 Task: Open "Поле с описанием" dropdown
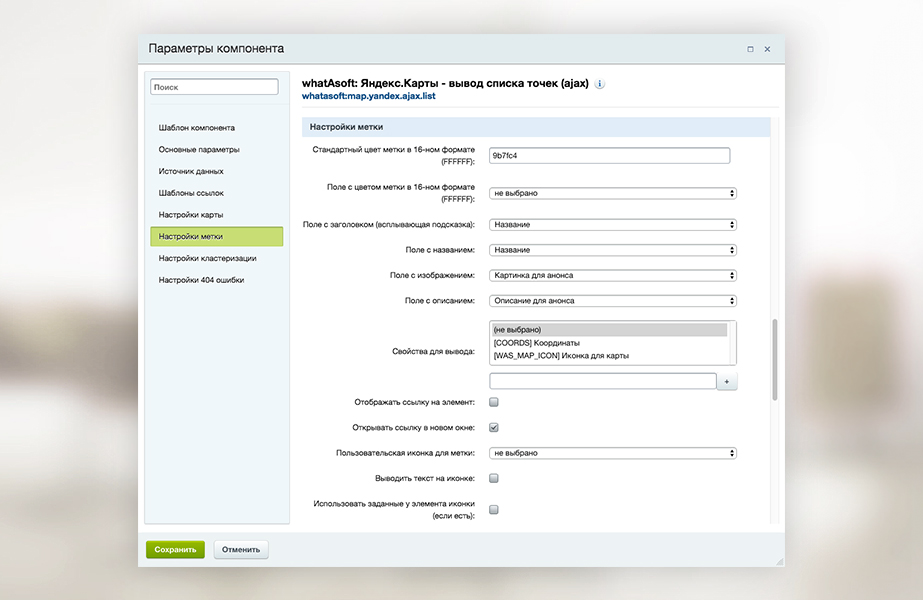pyautogui.click(x=613, y=300)
